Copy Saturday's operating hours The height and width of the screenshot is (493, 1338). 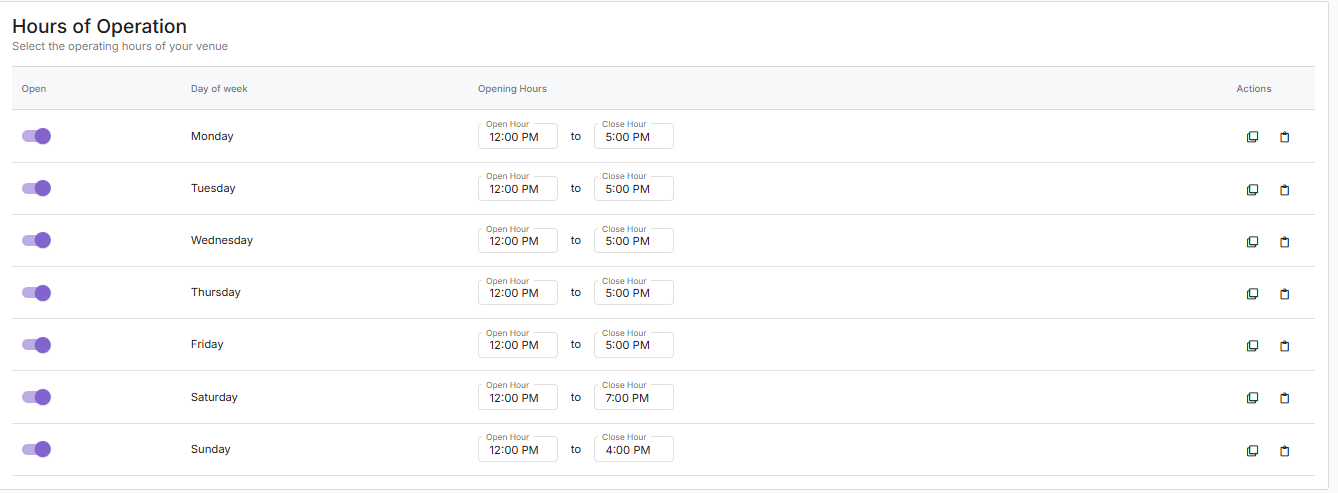pos(1252,398)
